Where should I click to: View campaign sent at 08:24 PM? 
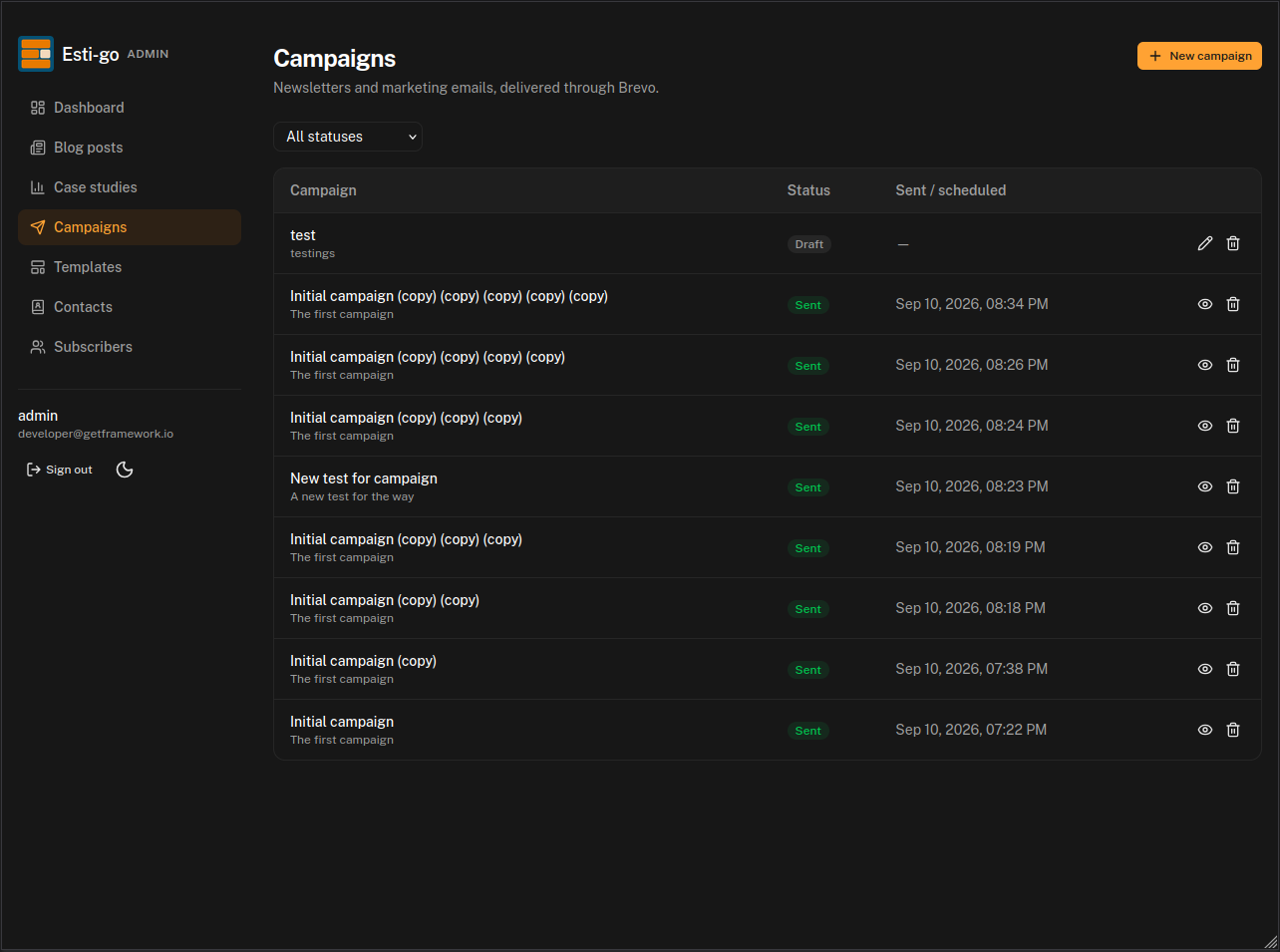coord(1205,426)
